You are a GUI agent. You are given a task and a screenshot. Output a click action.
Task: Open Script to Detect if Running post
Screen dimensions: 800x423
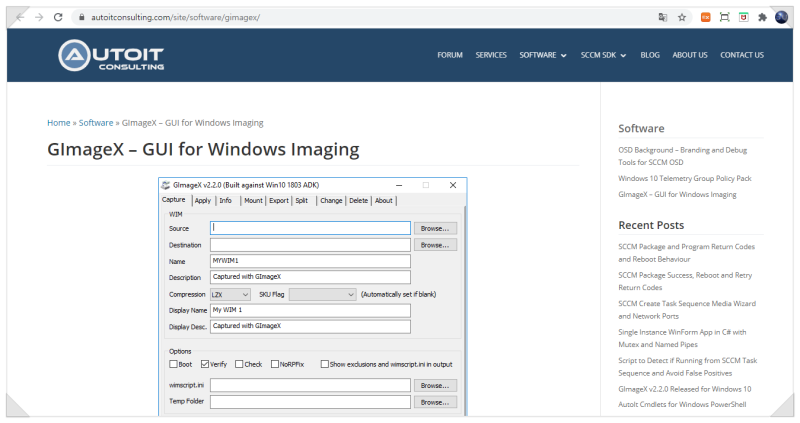pyautogui.click(x=688, y=367)
